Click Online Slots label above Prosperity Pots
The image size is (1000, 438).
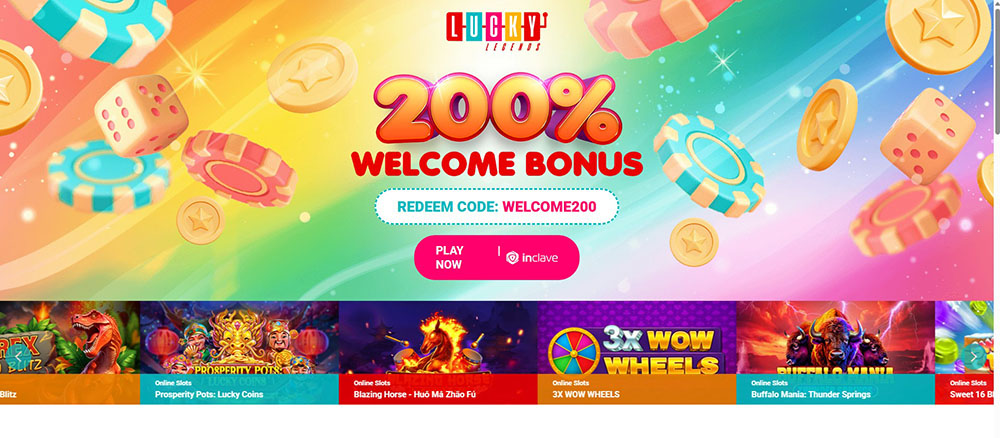[x=173, y=383]
